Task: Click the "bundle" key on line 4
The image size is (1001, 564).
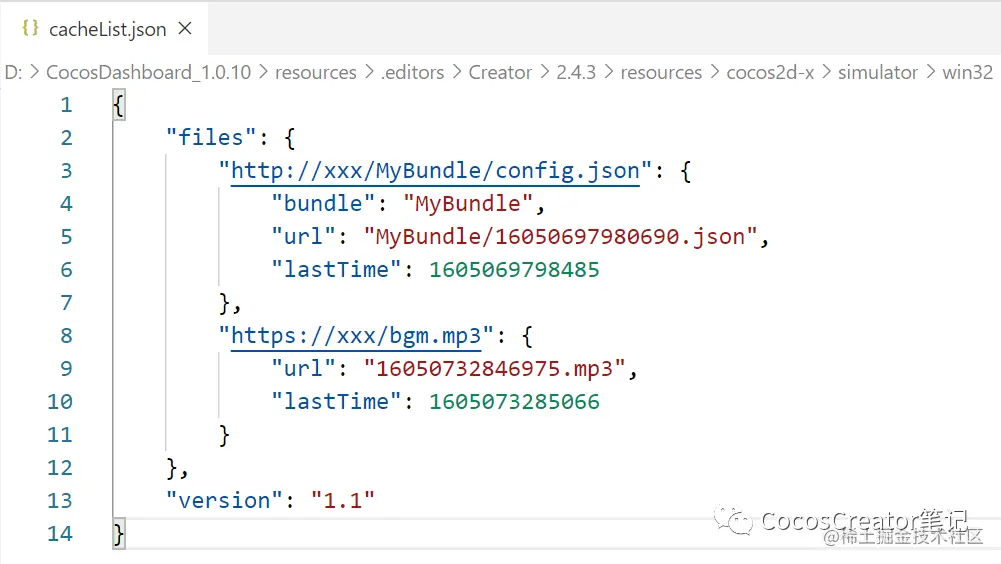Action: [x=323, y=204]
